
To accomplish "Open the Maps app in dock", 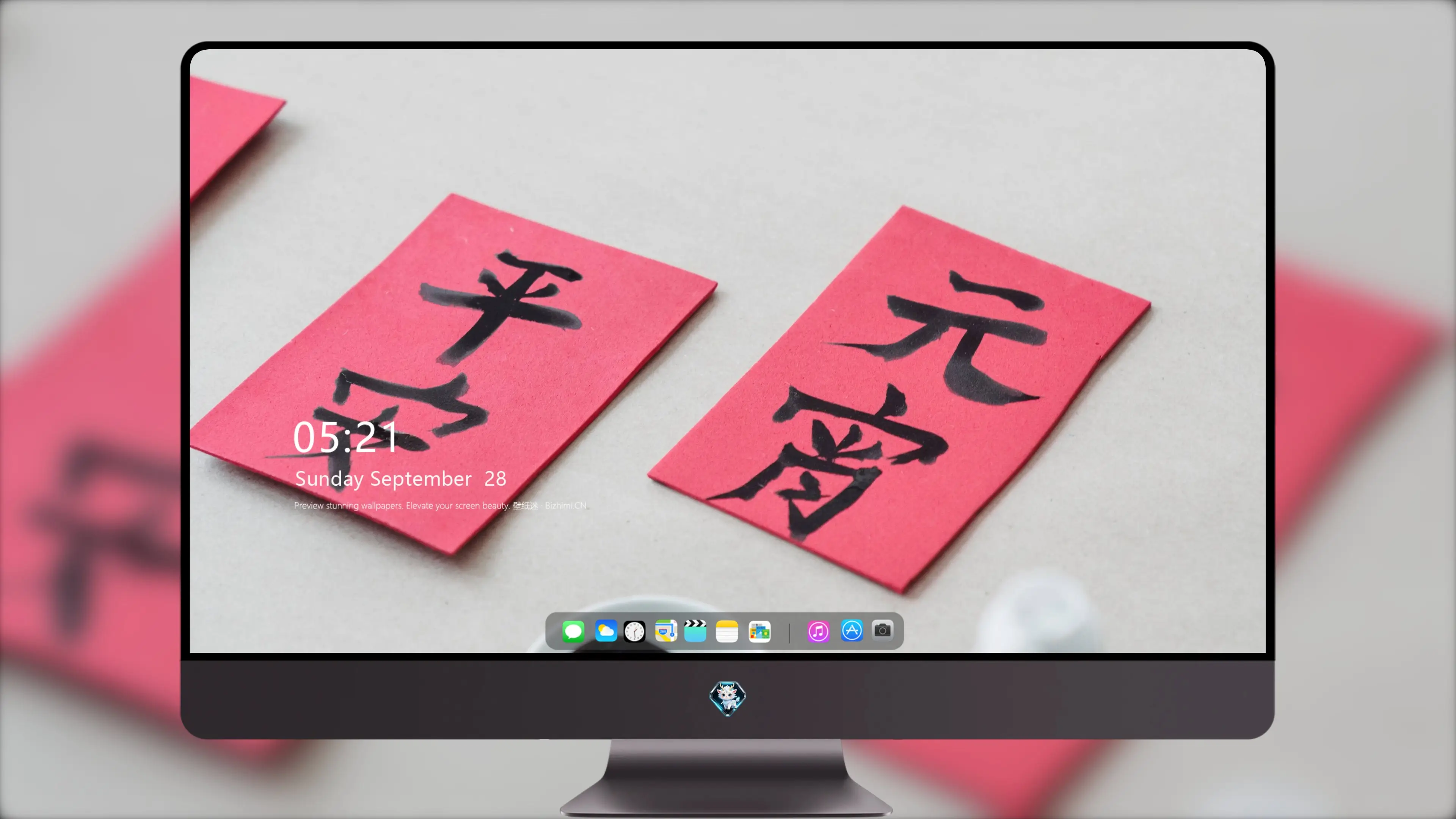I will click(x=666, y=631).
